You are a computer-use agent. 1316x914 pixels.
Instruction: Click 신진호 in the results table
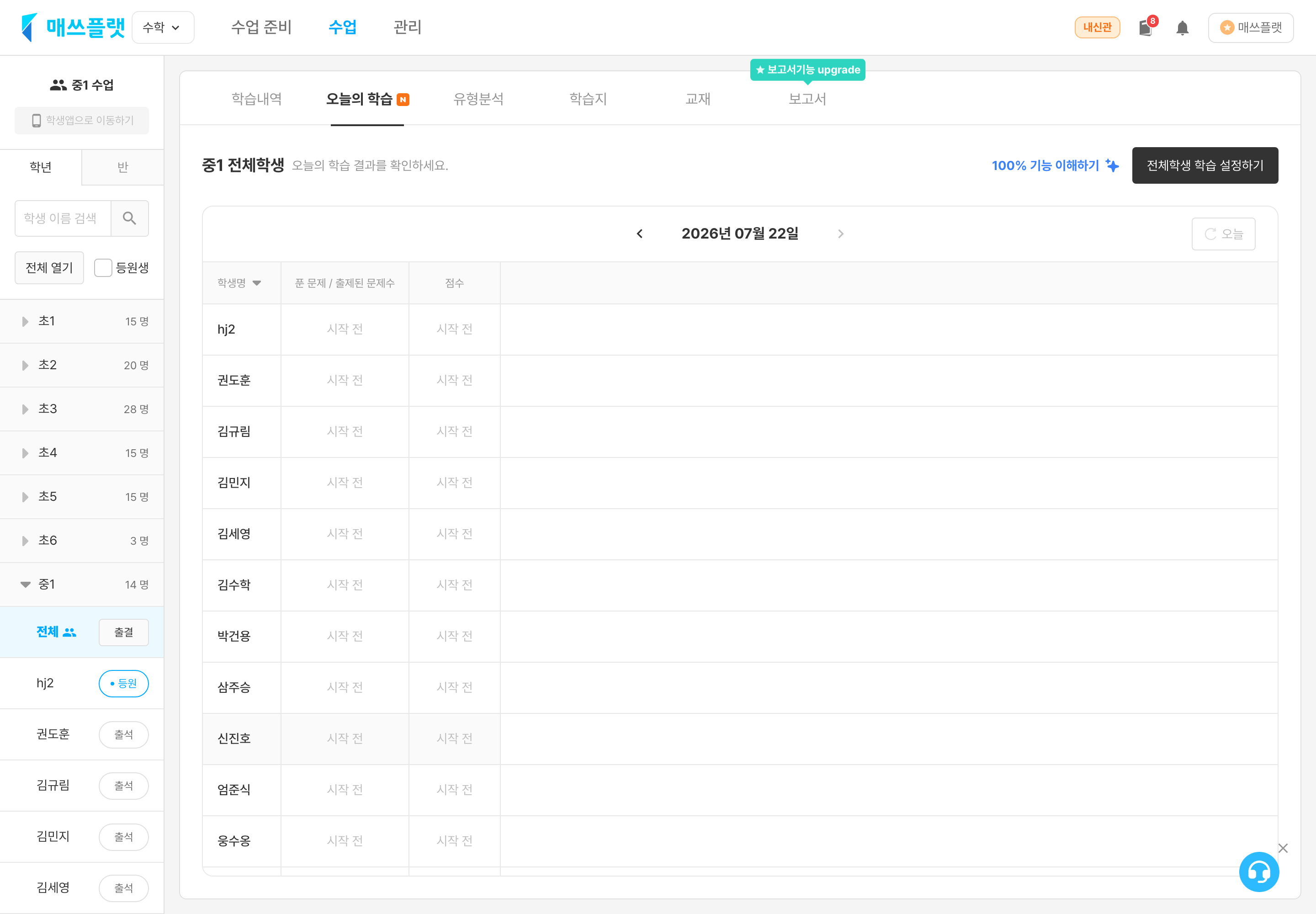coord(233,738)
